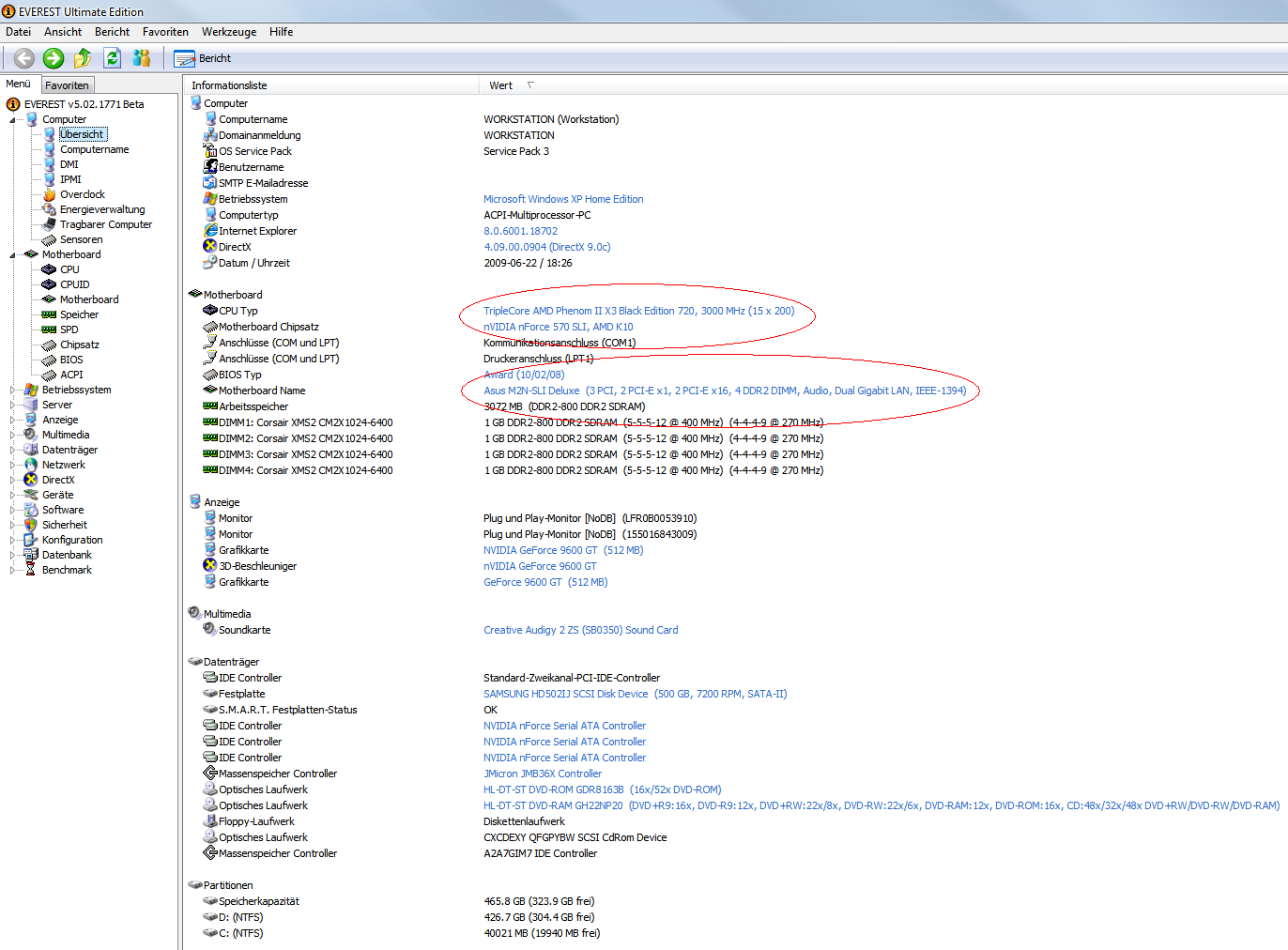Click the Floppy-Laufwerk row icon
This screenshot has width=1288, height=950.
coord(210,821)
